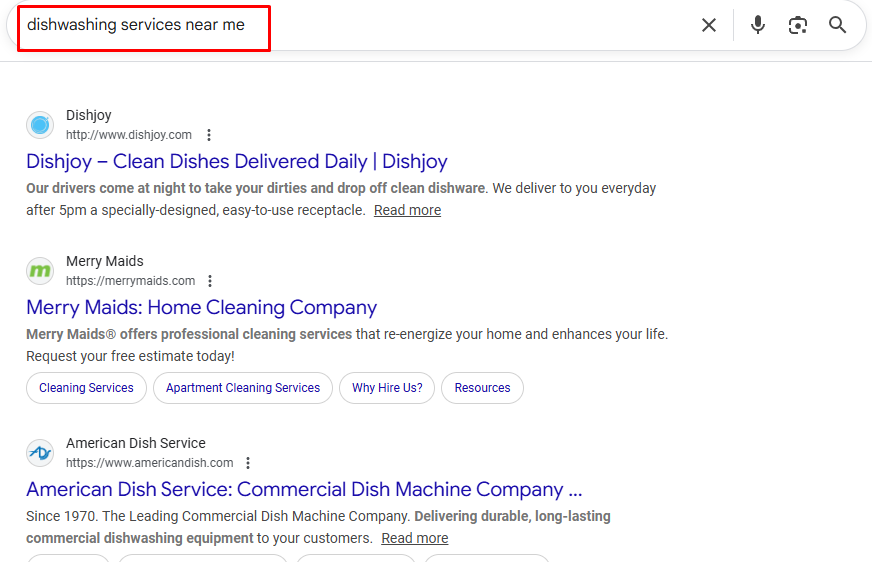Start voice search with microphone icon
This screenshot has height=562, width=872.
[x=758, y=25]
